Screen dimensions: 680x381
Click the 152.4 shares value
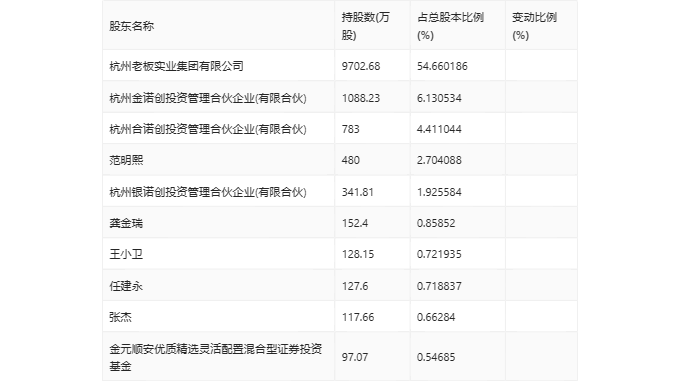(355, 223)
